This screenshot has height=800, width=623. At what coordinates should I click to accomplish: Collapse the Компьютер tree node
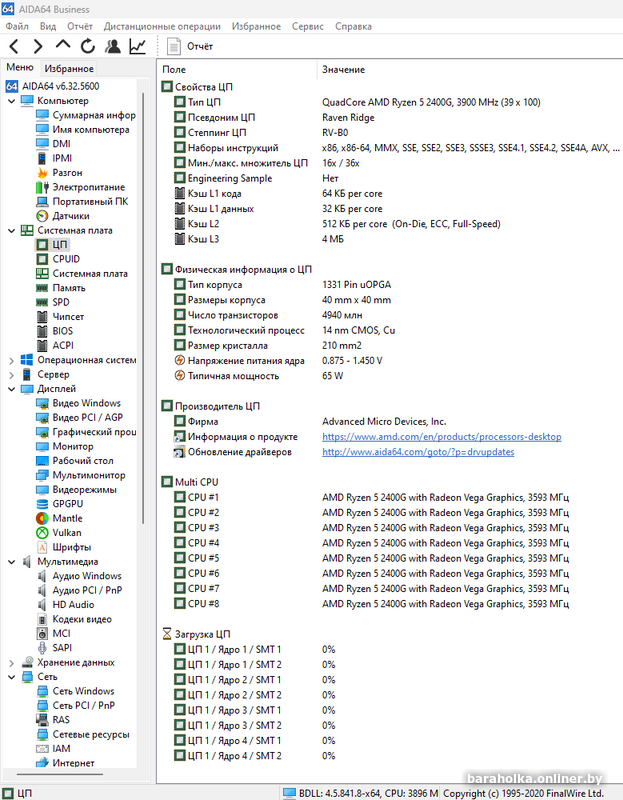[x=11, y=101]
